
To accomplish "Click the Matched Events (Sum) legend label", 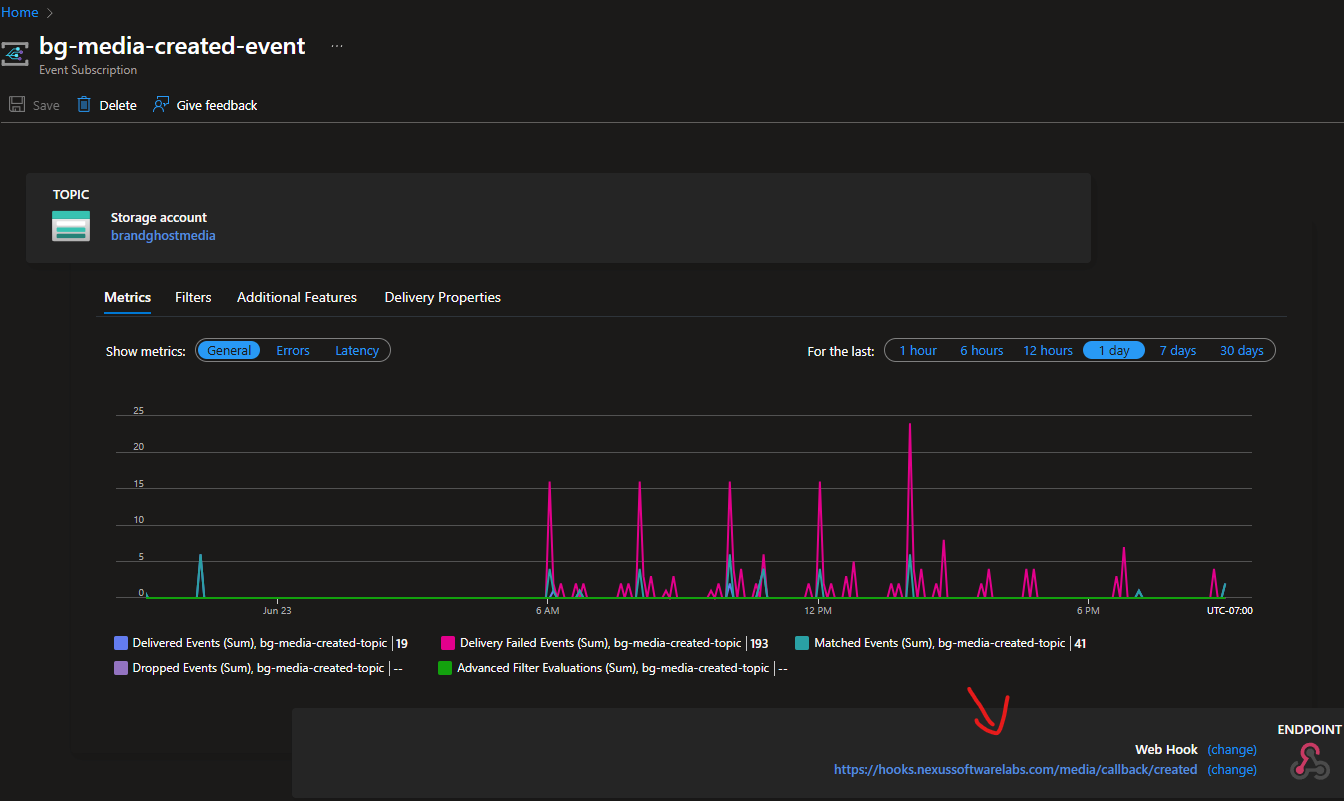I will pyautogui.click(x=940, y=644).
